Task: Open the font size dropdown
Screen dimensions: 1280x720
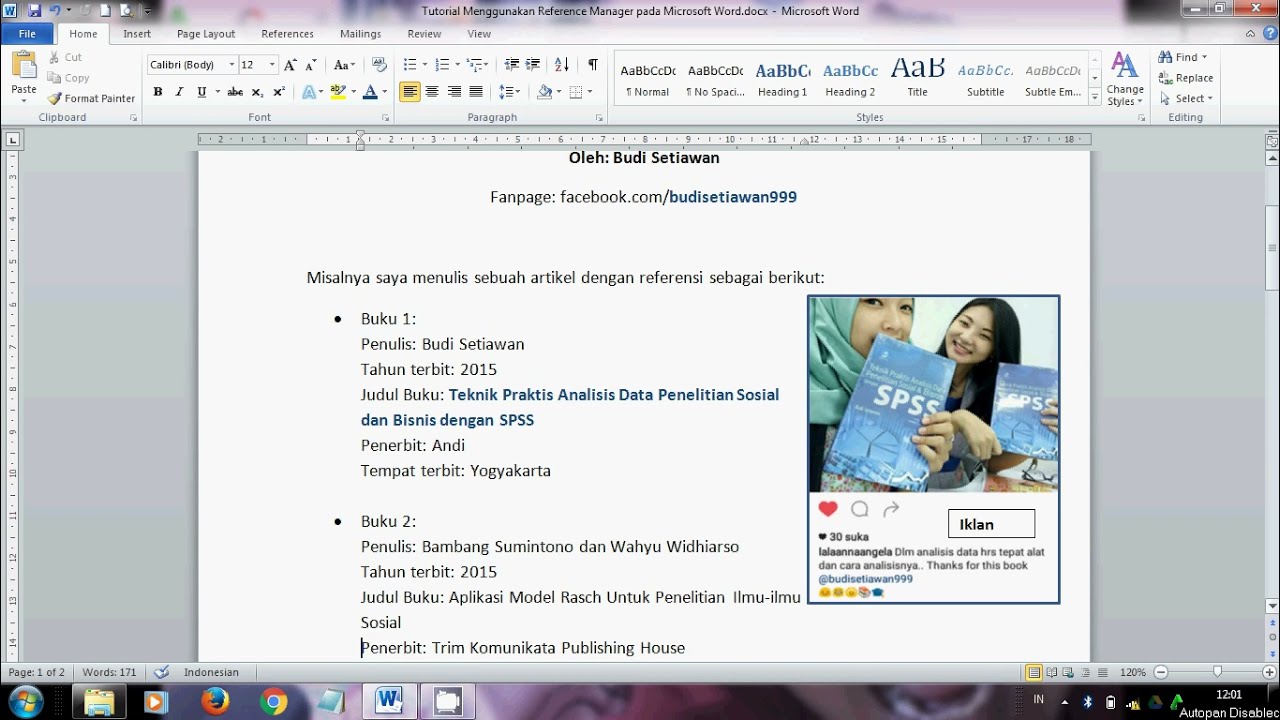Action: coord(273,65)
